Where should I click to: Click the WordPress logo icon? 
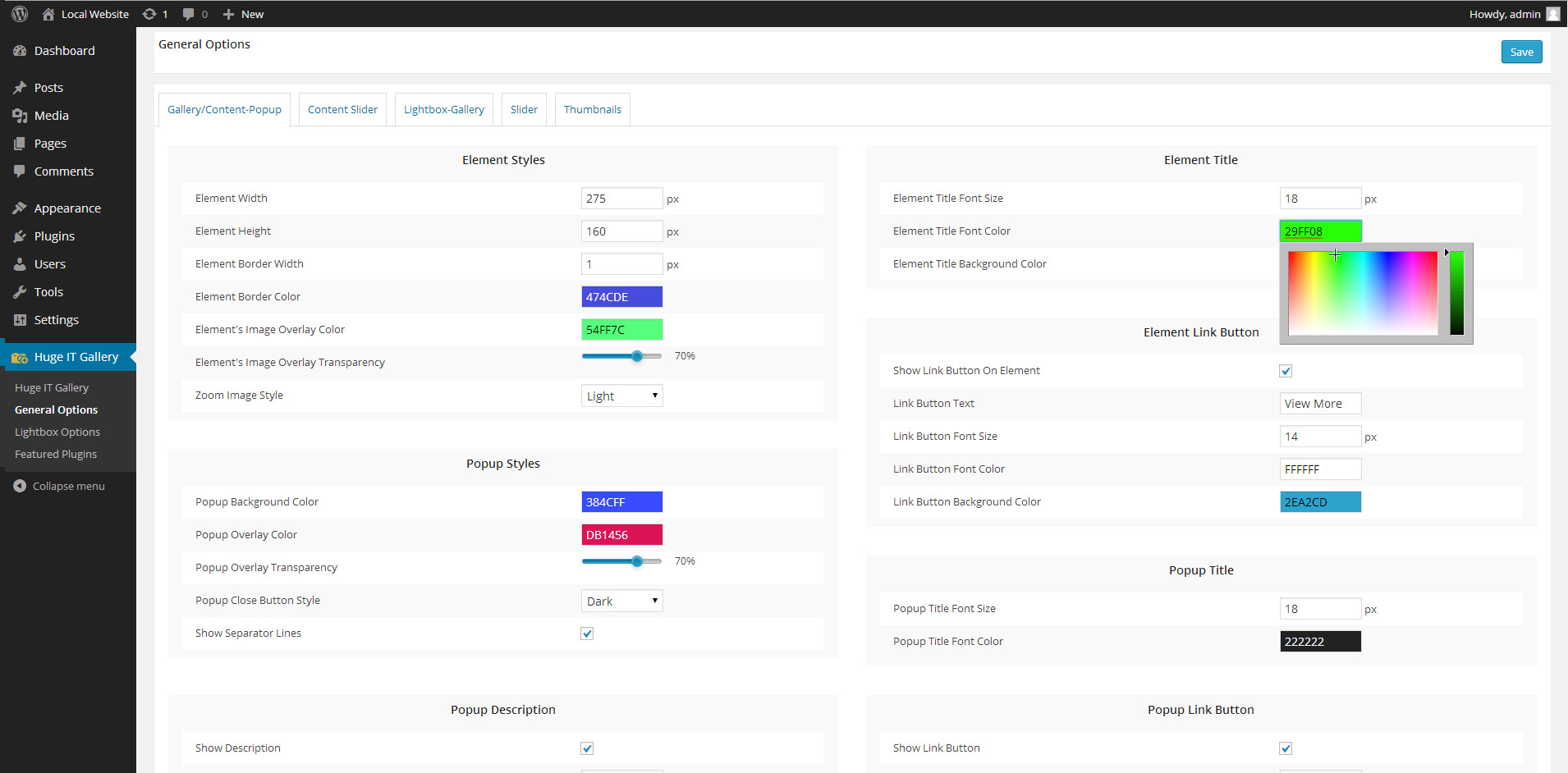[20, 14]
